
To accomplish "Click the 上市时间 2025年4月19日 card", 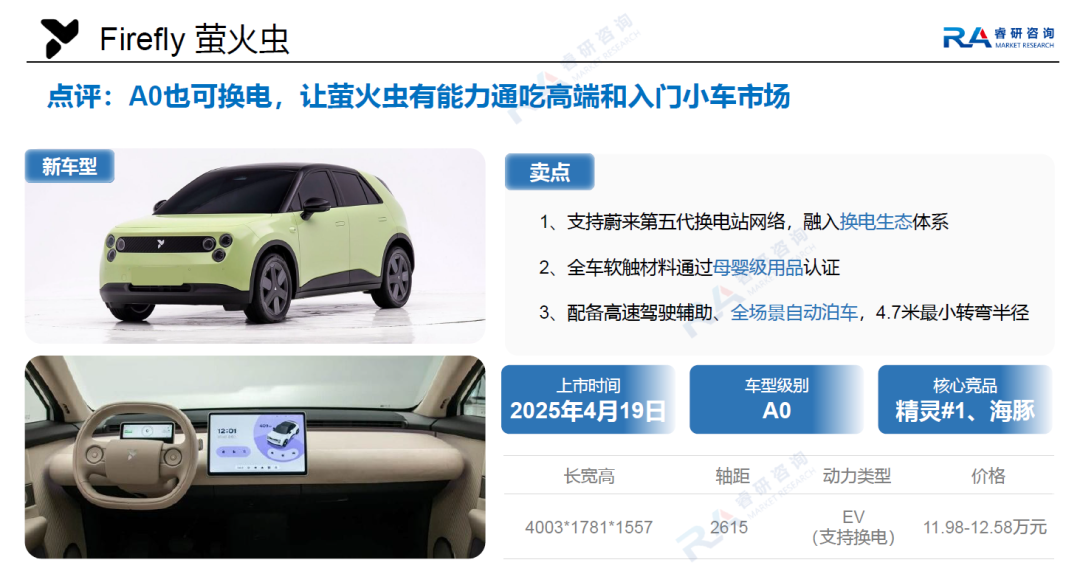I will pos(588,400).
